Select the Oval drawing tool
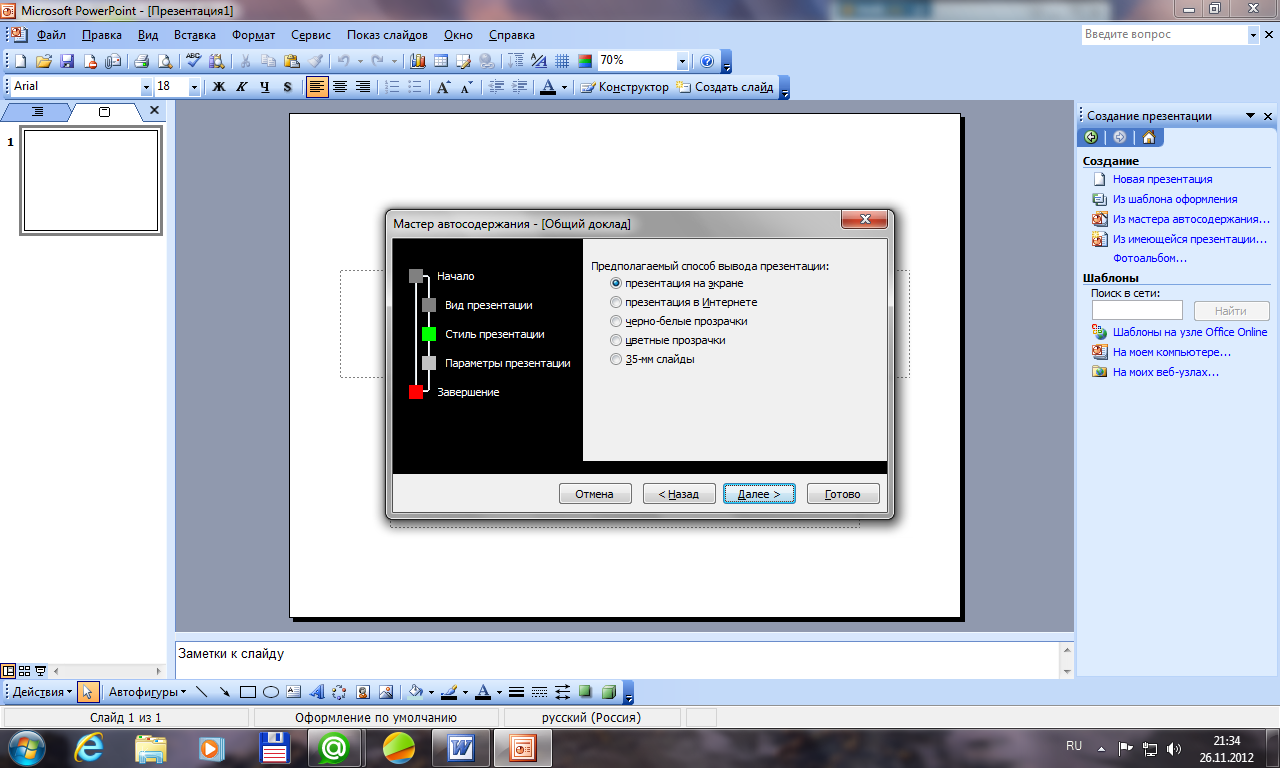Screen dimensions: 1280x768 pyautogui.click(x=270, y=691)
